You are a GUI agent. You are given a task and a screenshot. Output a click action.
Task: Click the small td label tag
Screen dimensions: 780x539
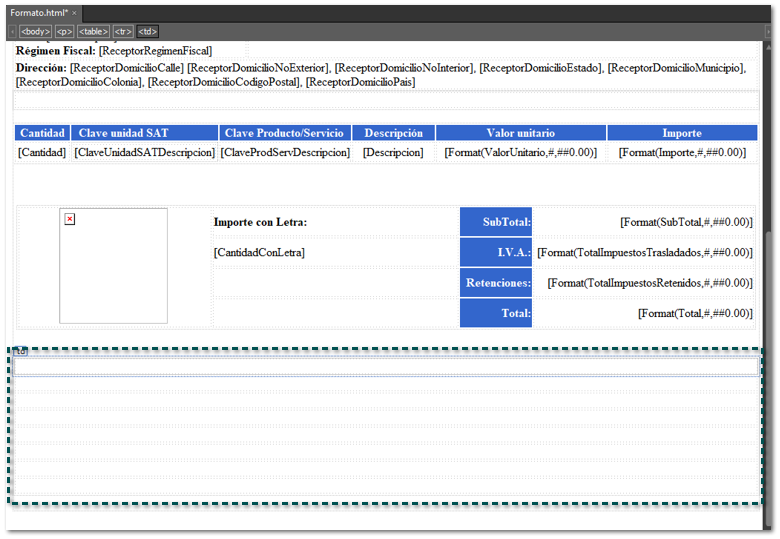20,352
